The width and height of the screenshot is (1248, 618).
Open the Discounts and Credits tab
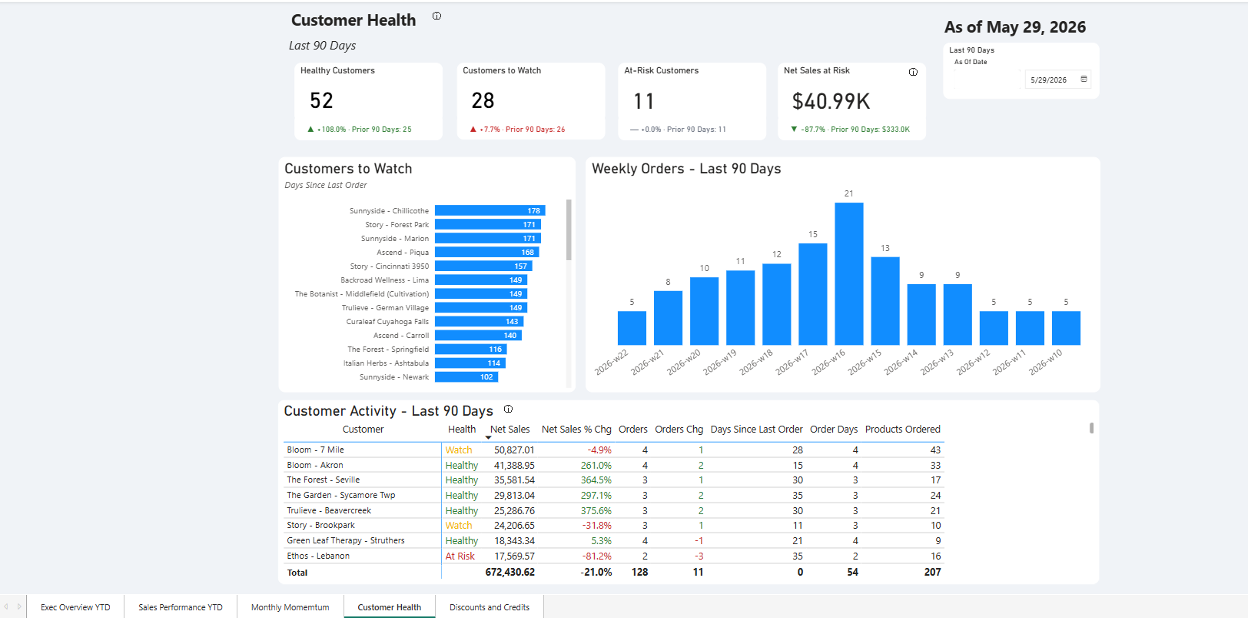coord(489,607)
